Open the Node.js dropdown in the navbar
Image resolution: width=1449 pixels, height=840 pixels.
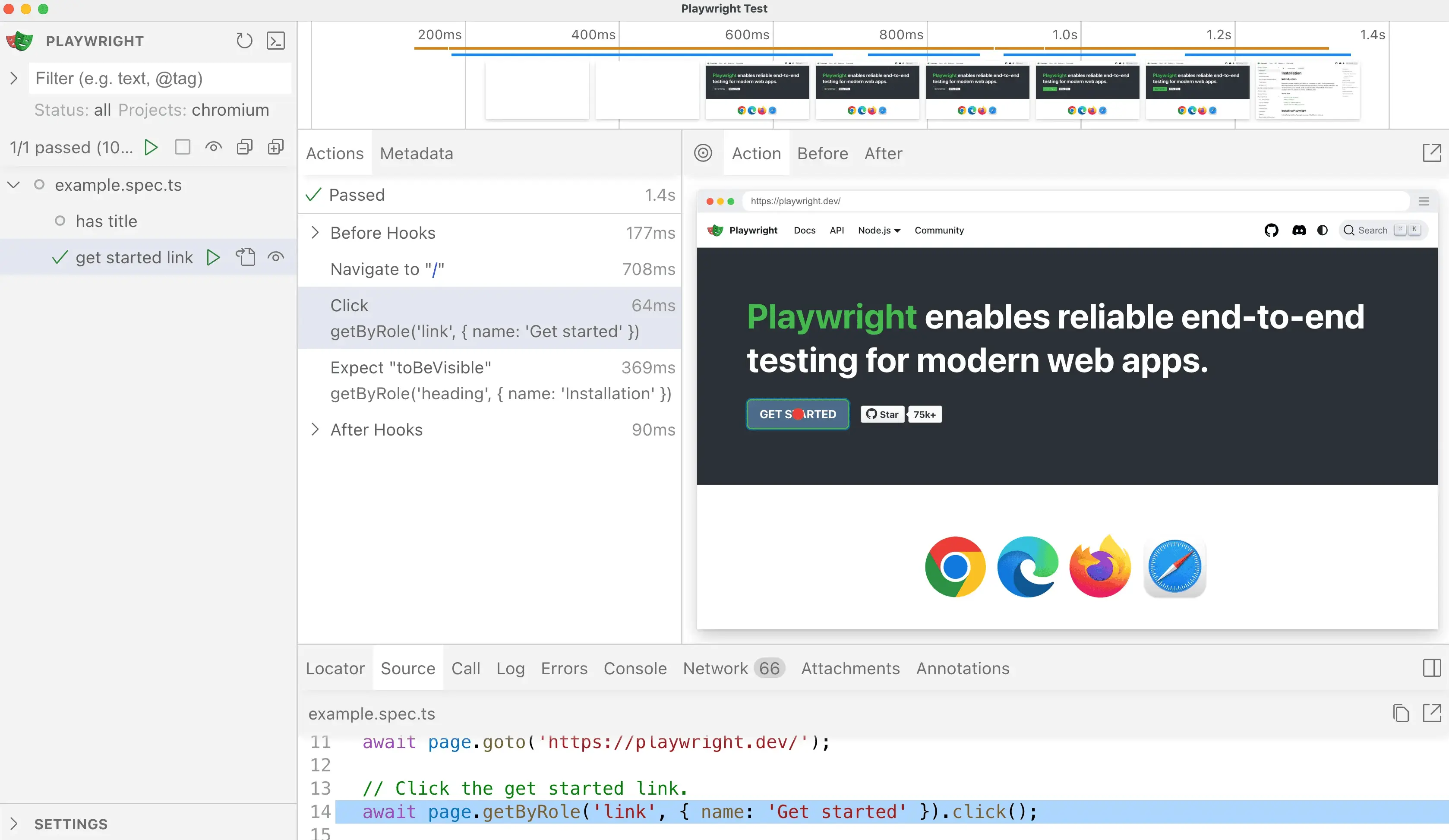click(x=879, y=230)
